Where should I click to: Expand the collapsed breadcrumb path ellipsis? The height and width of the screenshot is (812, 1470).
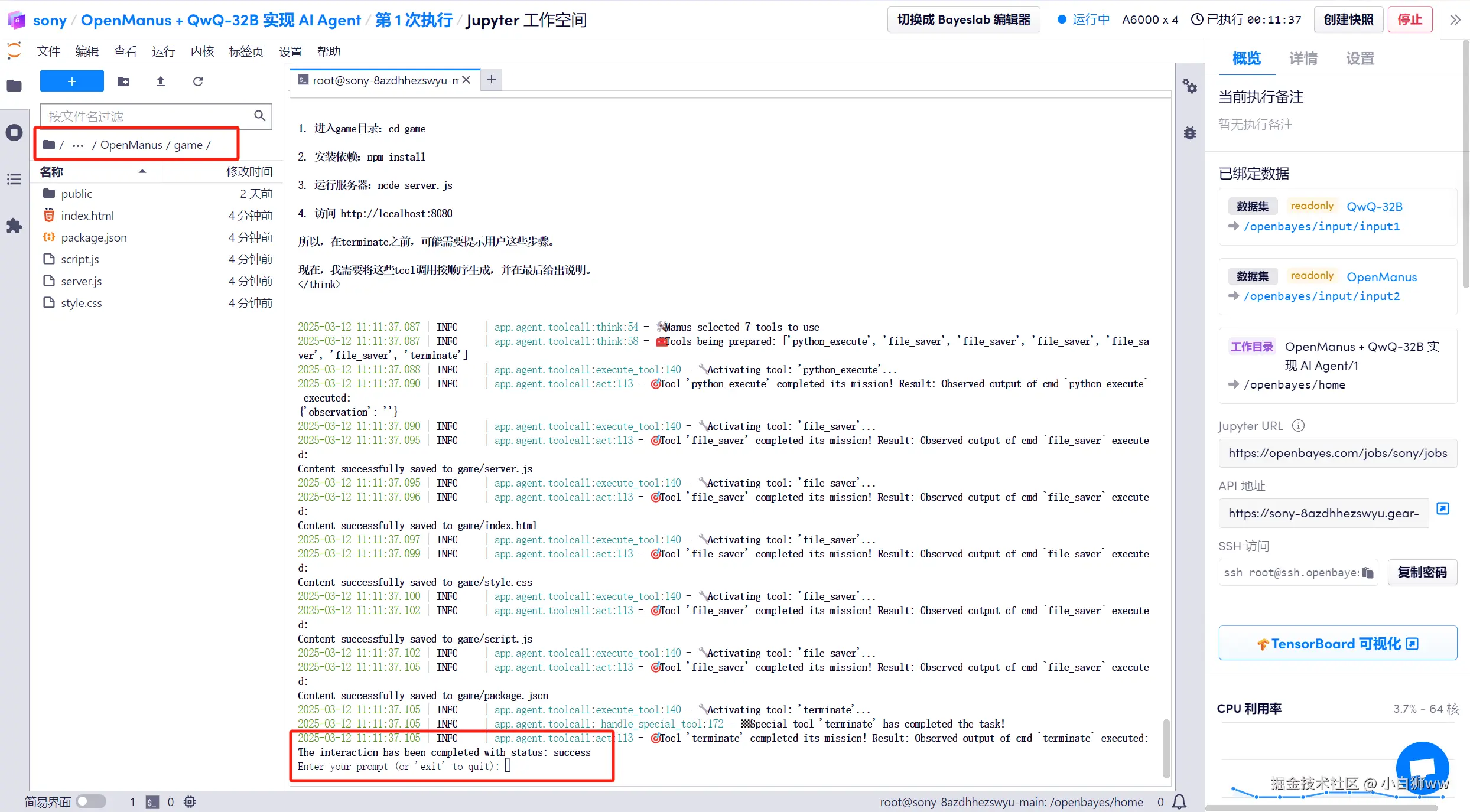(78, 145)
